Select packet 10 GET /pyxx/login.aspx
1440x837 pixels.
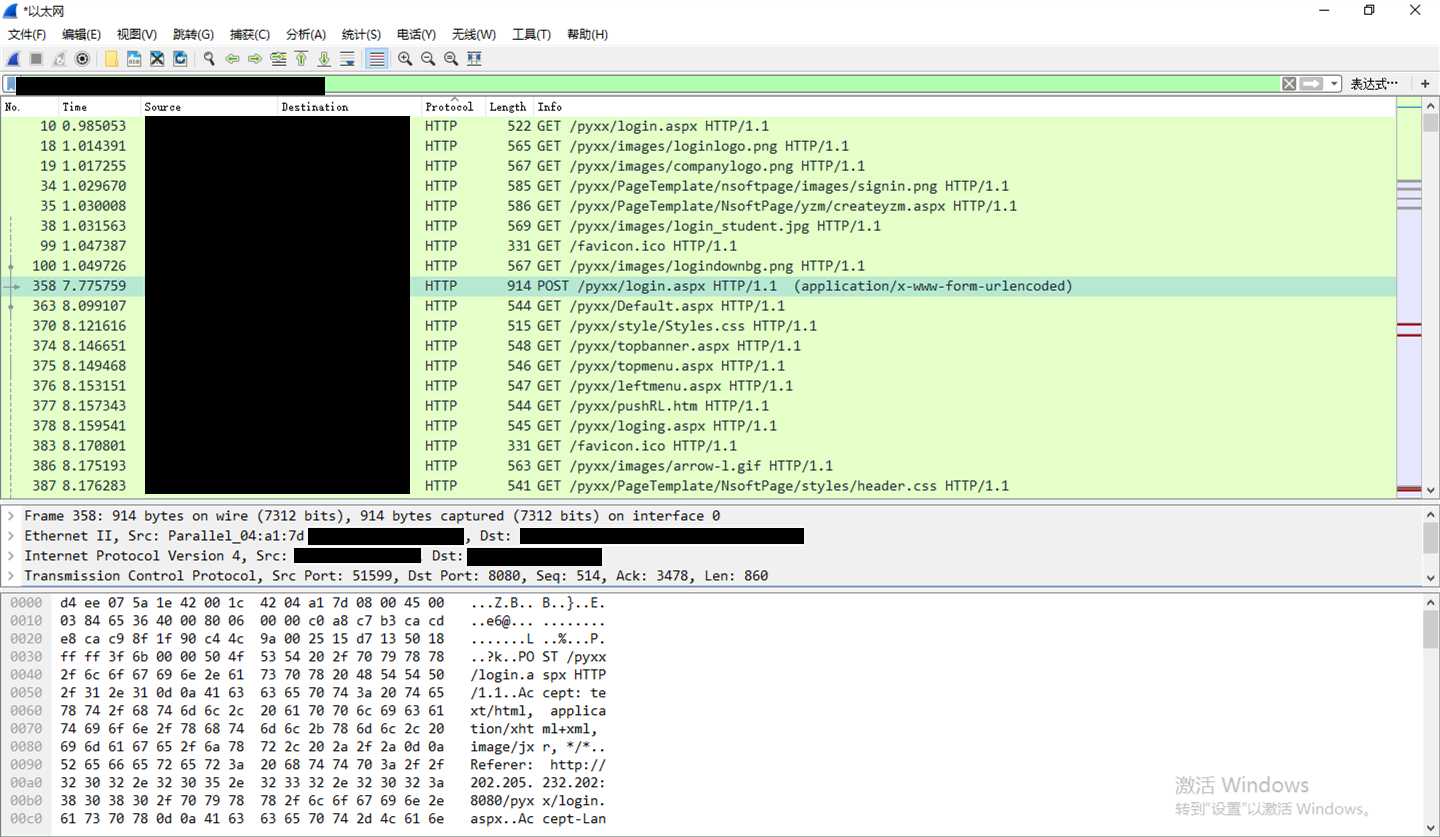pos(698,126)
